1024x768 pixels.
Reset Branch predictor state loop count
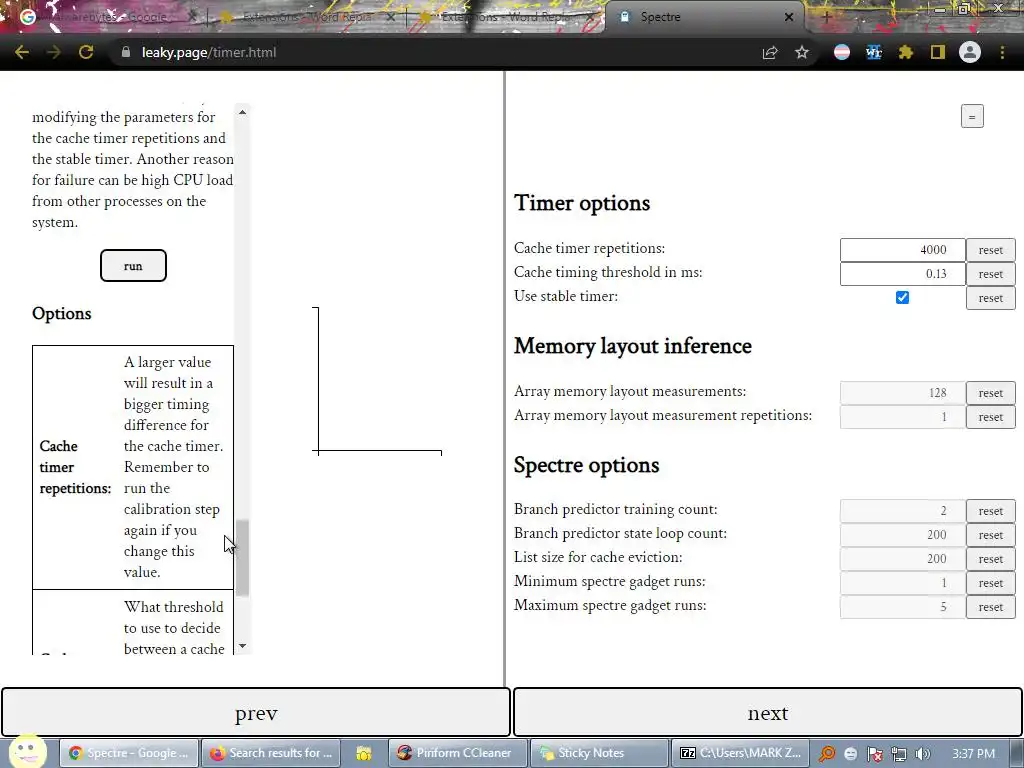(991, 535)
